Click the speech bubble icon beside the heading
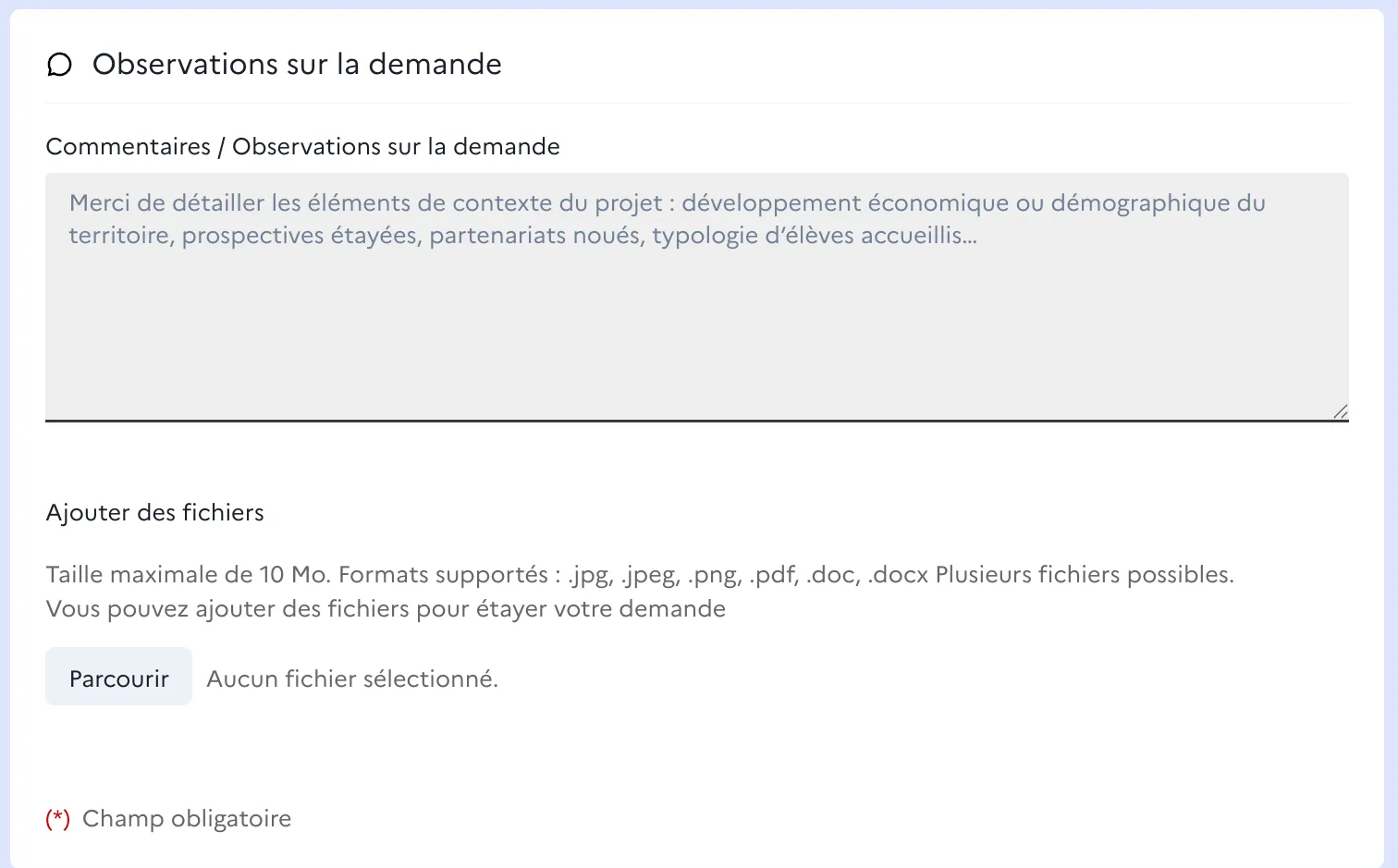Image resolution: width=1398 pixels, height=868 pixels. [x=59, y=65]
